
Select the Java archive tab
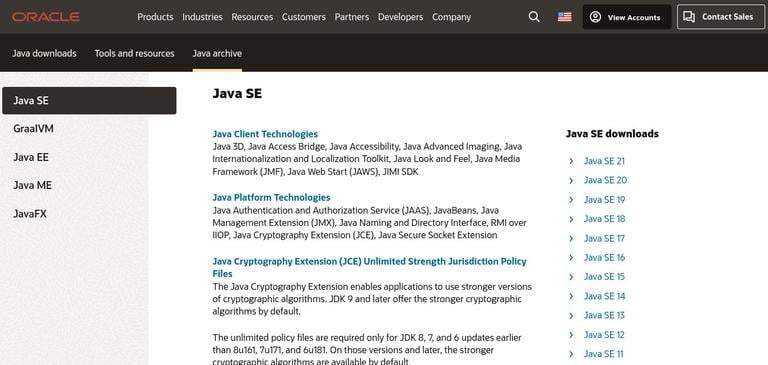(217, 53)
